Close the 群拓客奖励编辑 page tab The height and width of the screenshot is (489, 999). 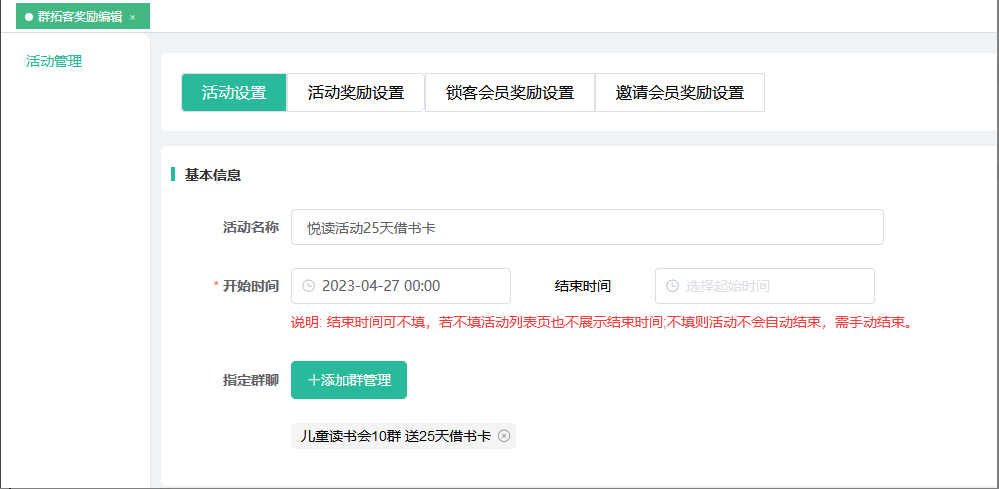[132, 17]
